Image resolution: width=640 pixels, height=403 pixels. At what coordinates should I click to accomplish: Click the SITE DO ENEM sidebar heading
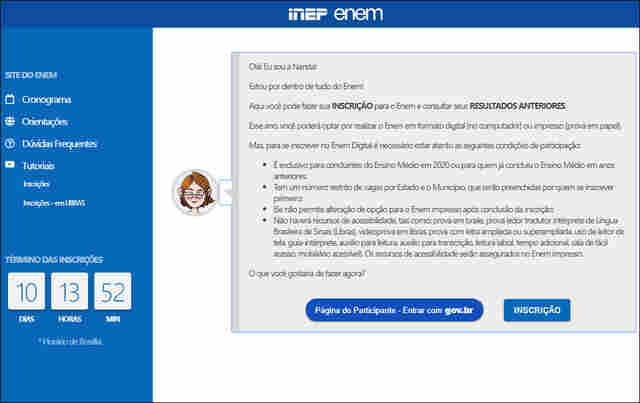tap(31, 75)
